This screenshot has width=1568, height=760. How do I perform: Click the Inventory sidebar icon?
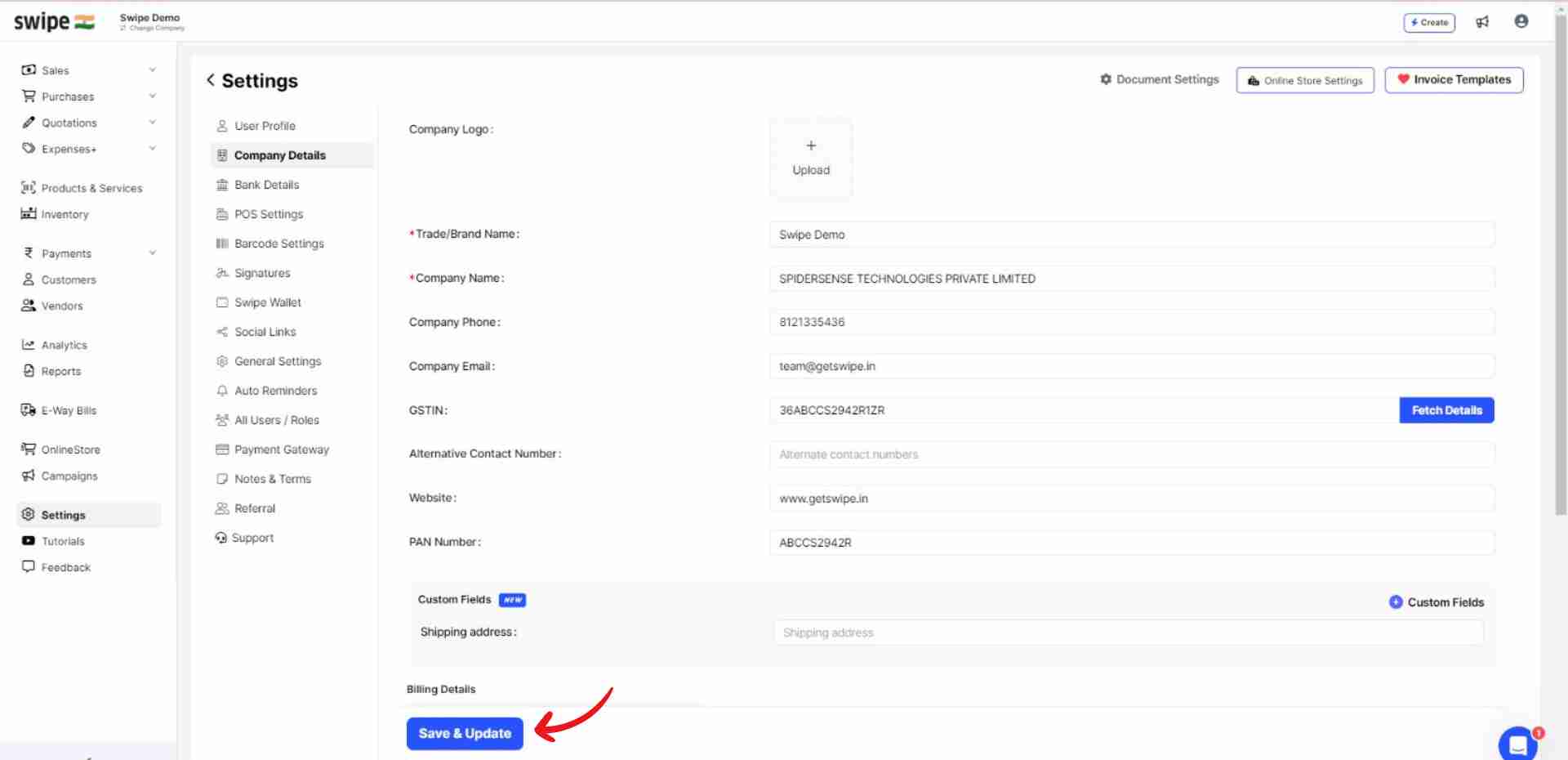tap(29, 214)
